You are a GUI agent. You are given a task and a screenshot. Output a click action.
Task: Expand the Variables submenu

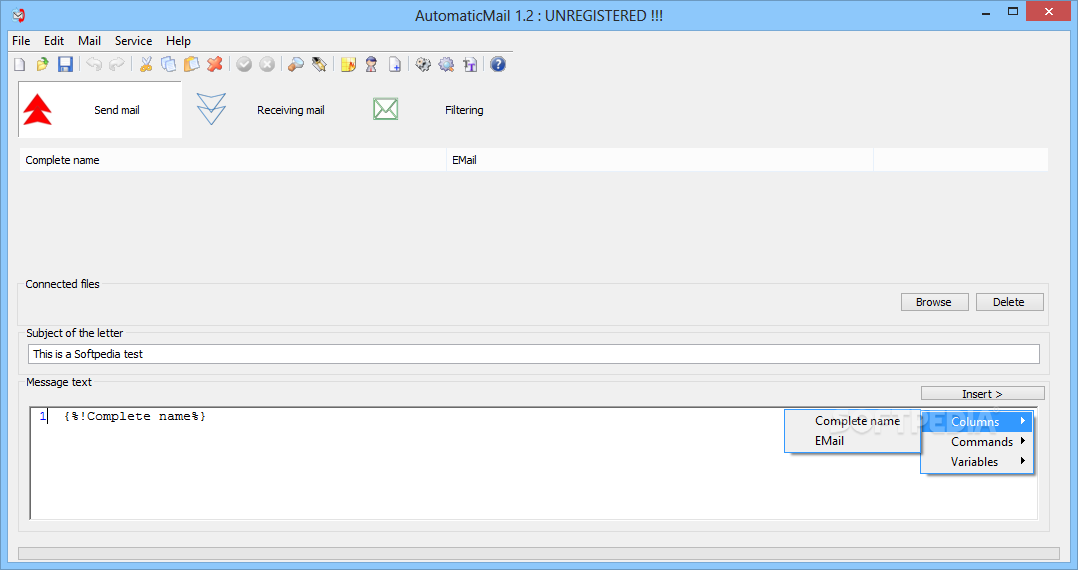click(977, 461)
